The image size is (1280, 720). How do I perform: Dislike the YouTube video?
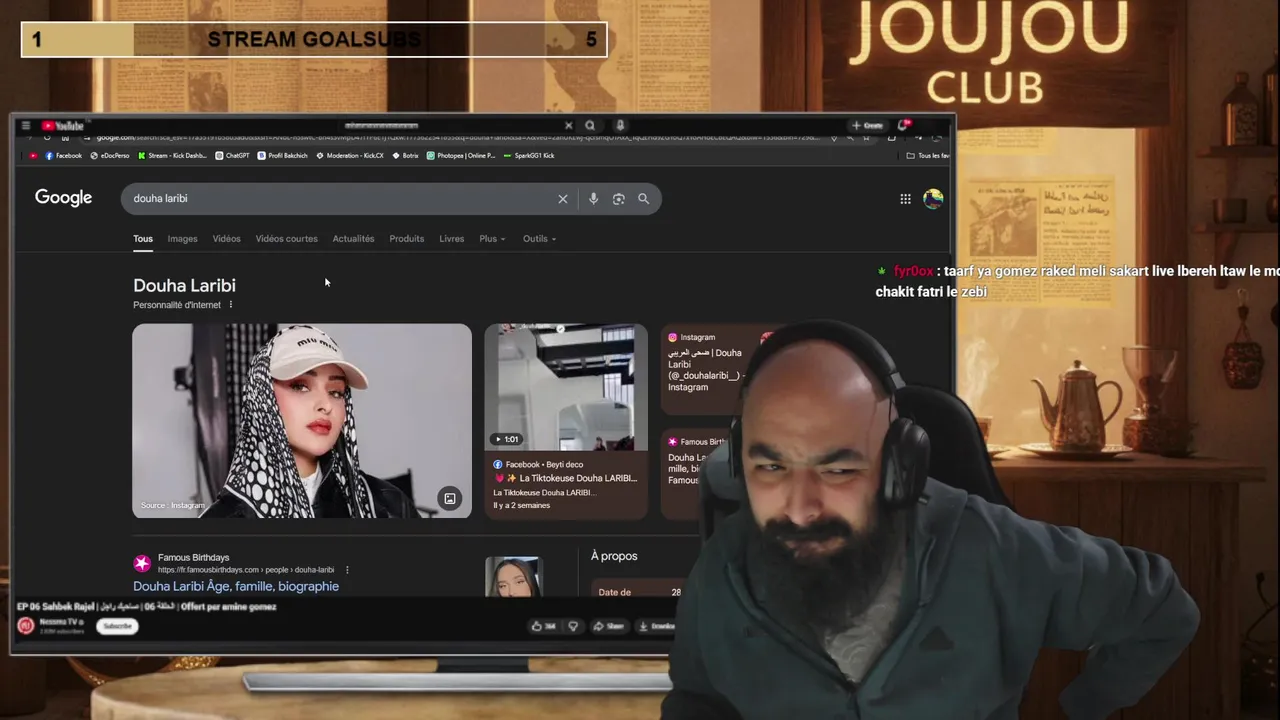coord(573,627)
